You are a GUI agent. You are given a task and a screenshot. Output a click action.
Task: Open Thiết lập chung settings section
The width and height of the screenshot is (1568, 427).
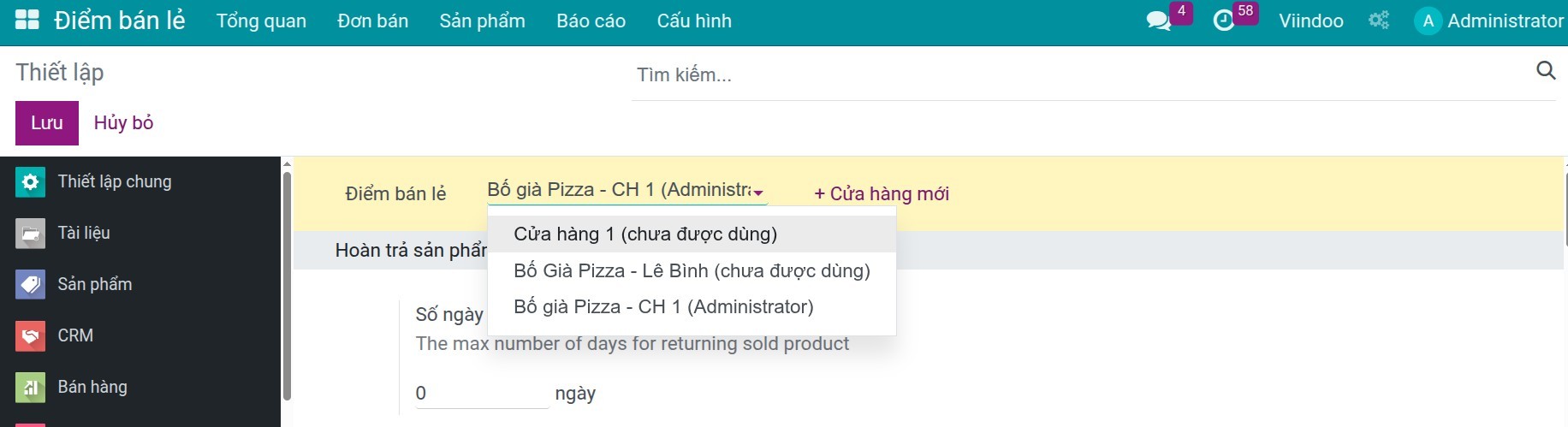(x=115, y=181)
